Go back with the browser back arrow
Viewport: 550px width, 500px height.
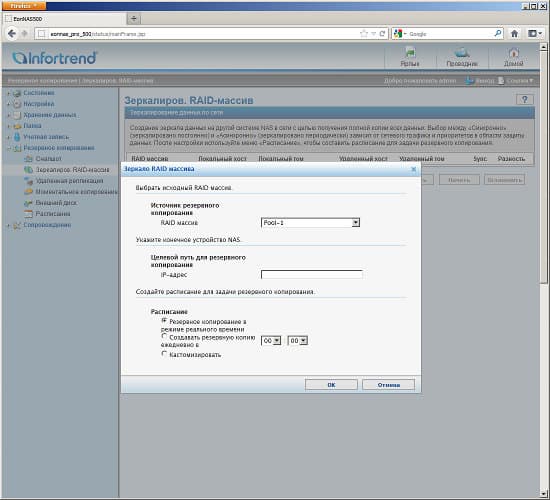(12, 34)
